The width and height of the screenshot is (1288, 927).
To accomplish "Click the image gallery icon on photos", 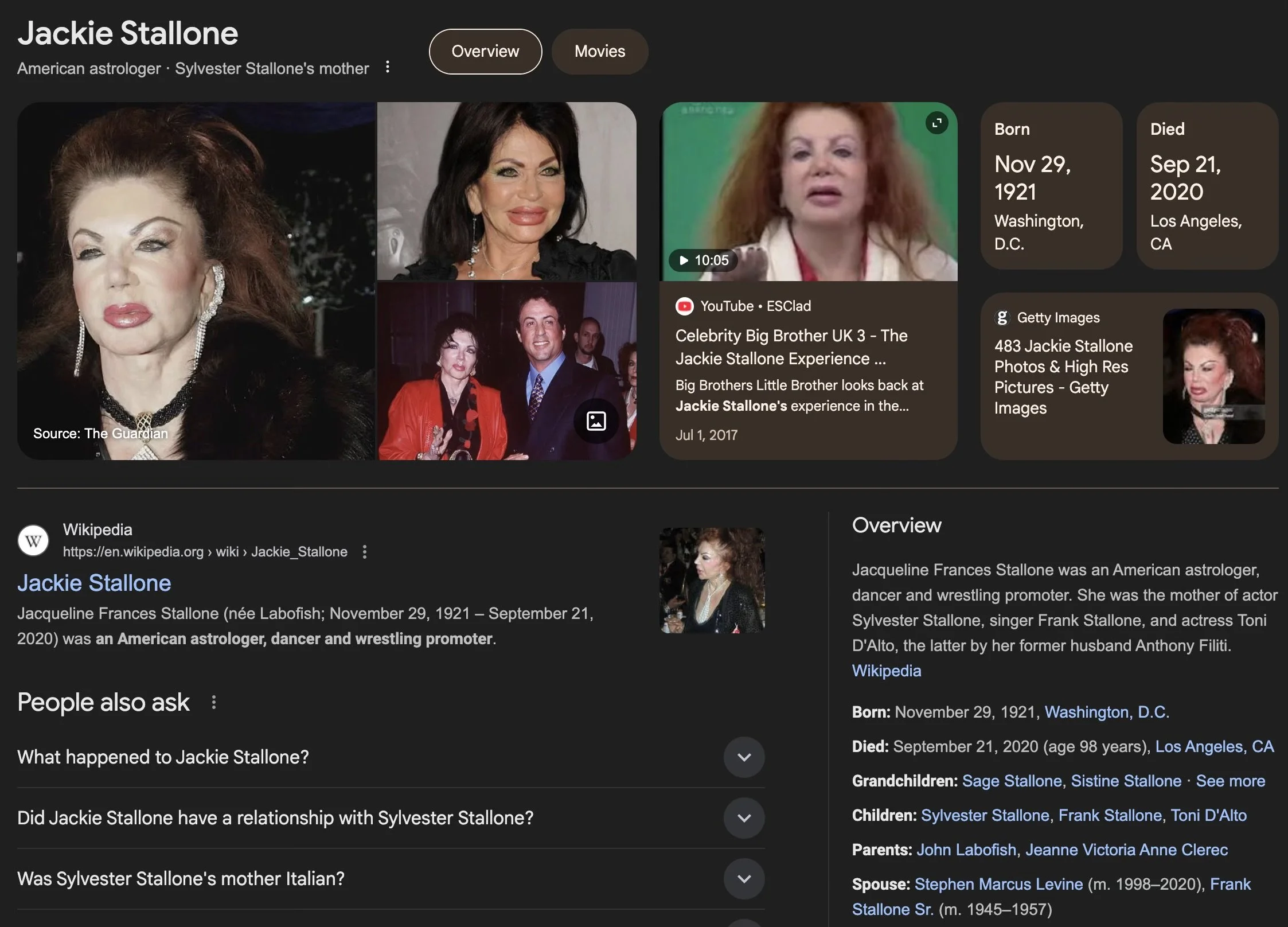I will (596, 421).
